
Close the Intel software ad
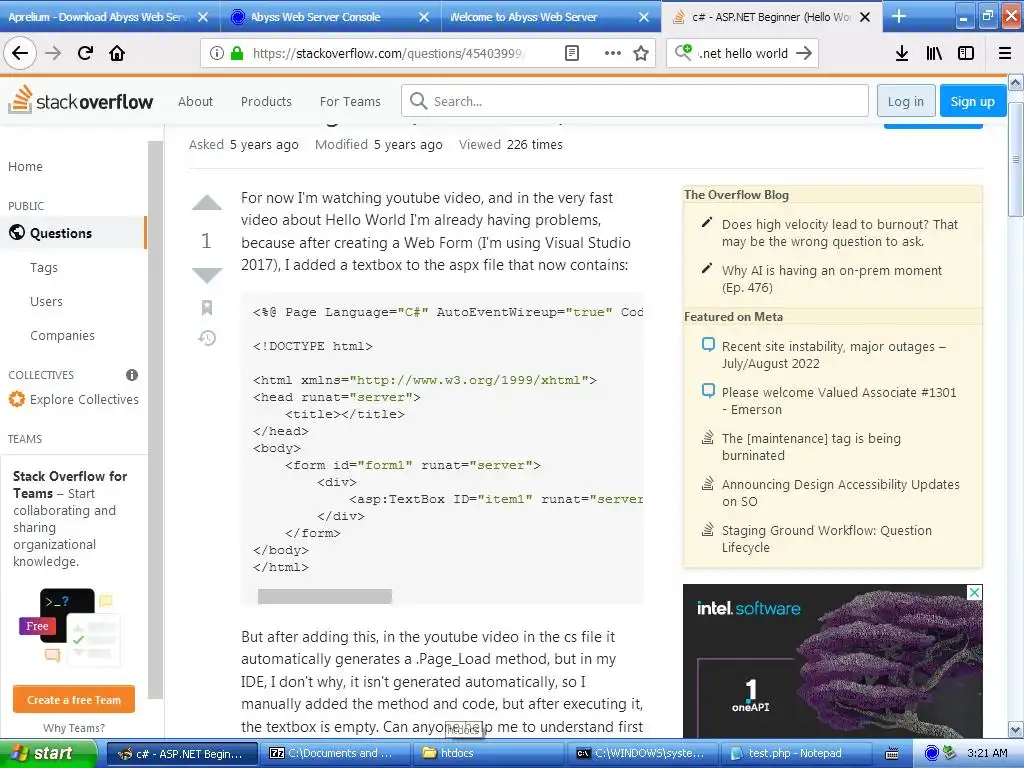click(x=974, y=592)
